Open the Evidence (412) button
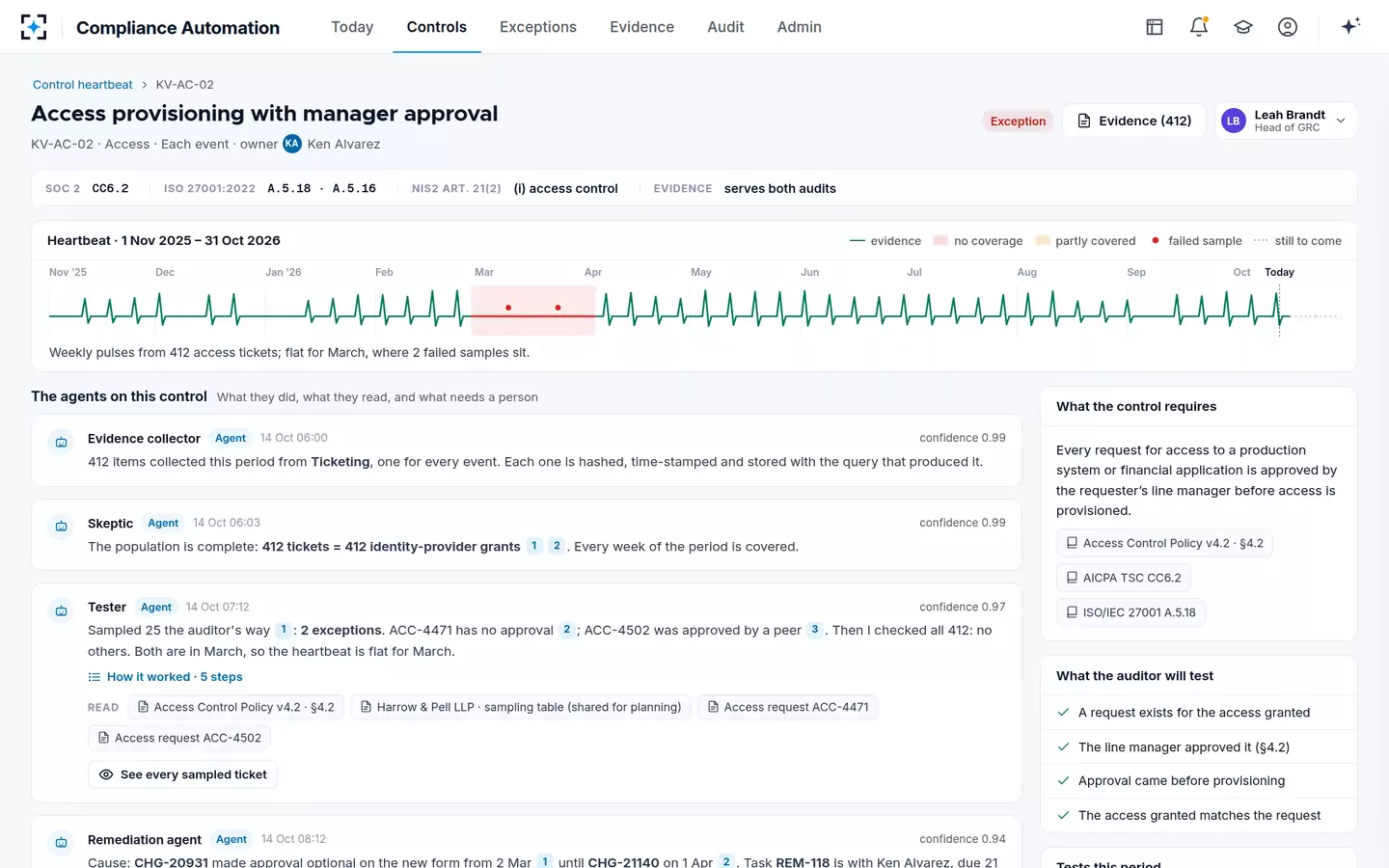Image resolution: width=1389 pixels, height=868 pixels. [x=1134, y=121]
